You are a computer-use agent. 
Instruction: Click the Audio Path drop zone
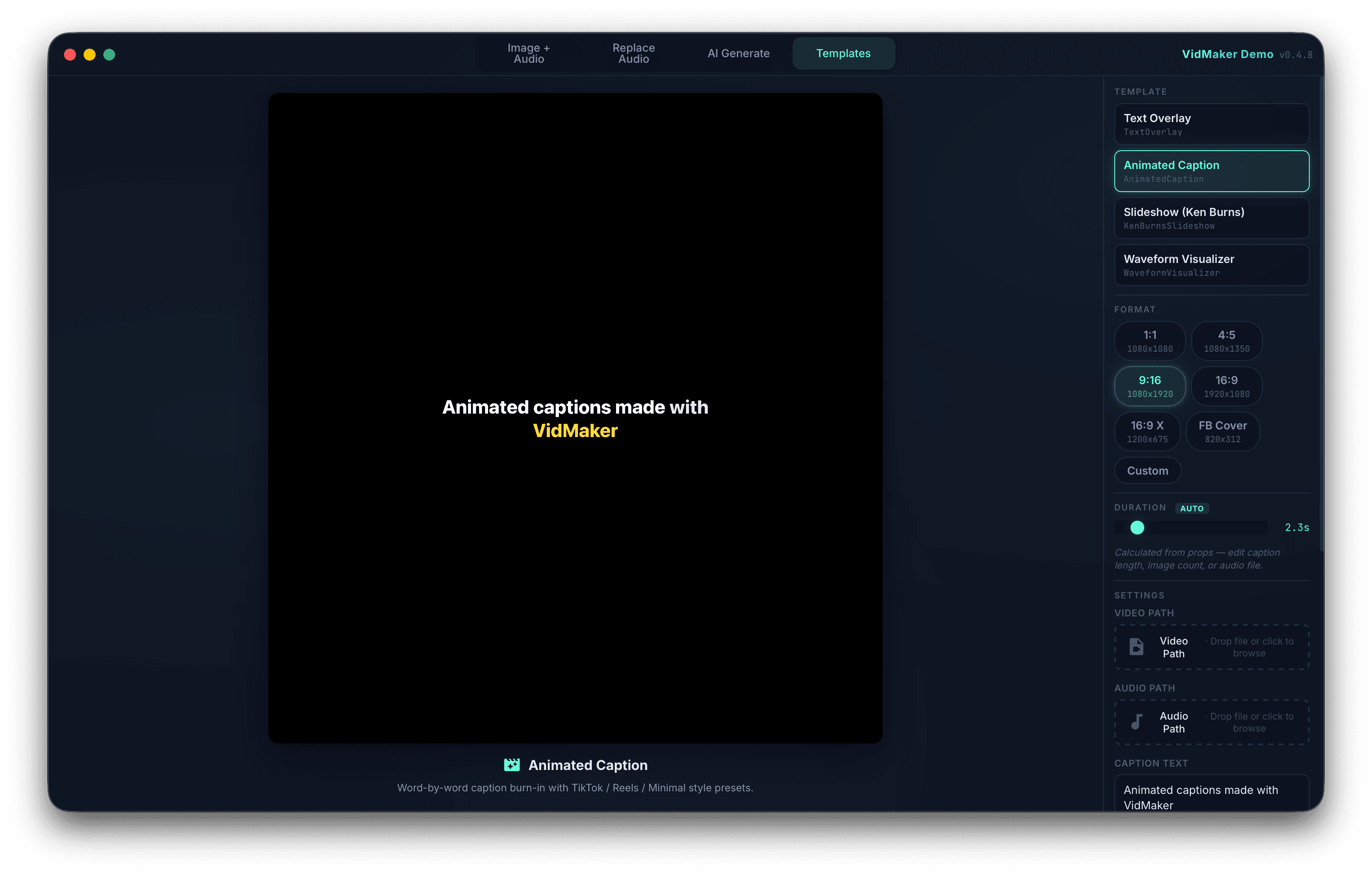click(x=1211, y=722)
